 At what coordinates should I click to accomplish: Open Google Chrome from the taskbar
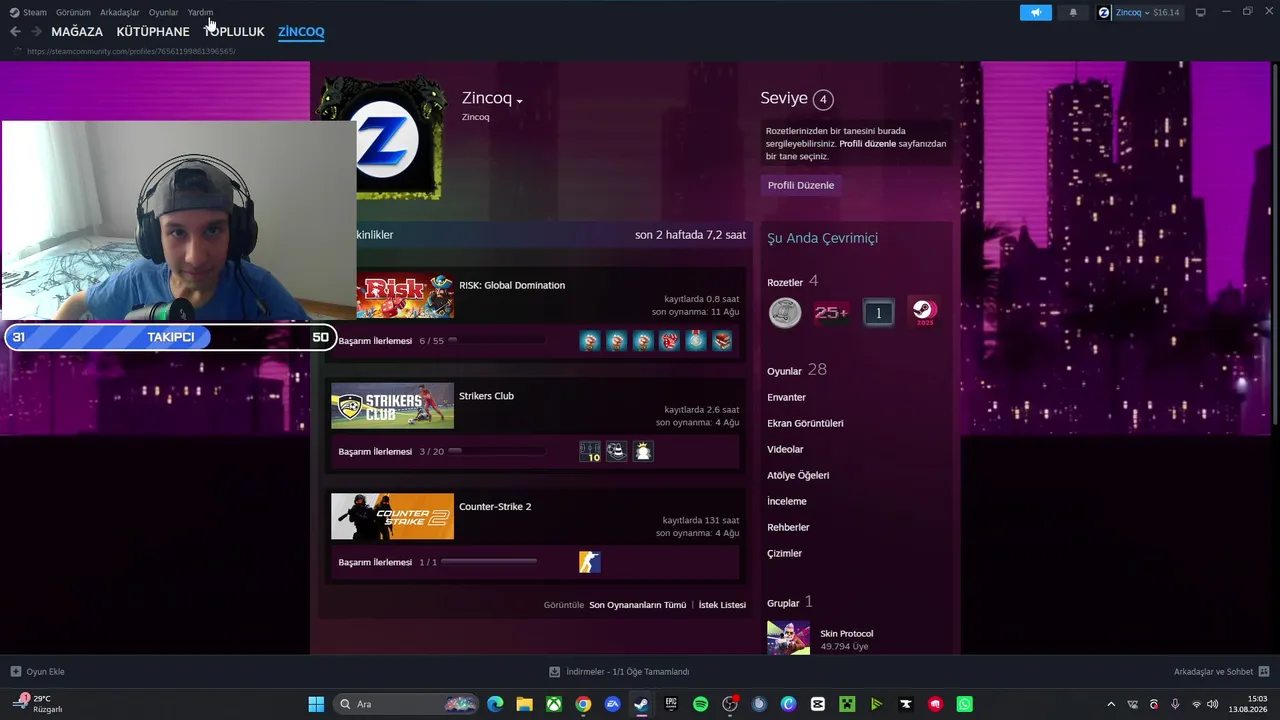tap(583, 704)
